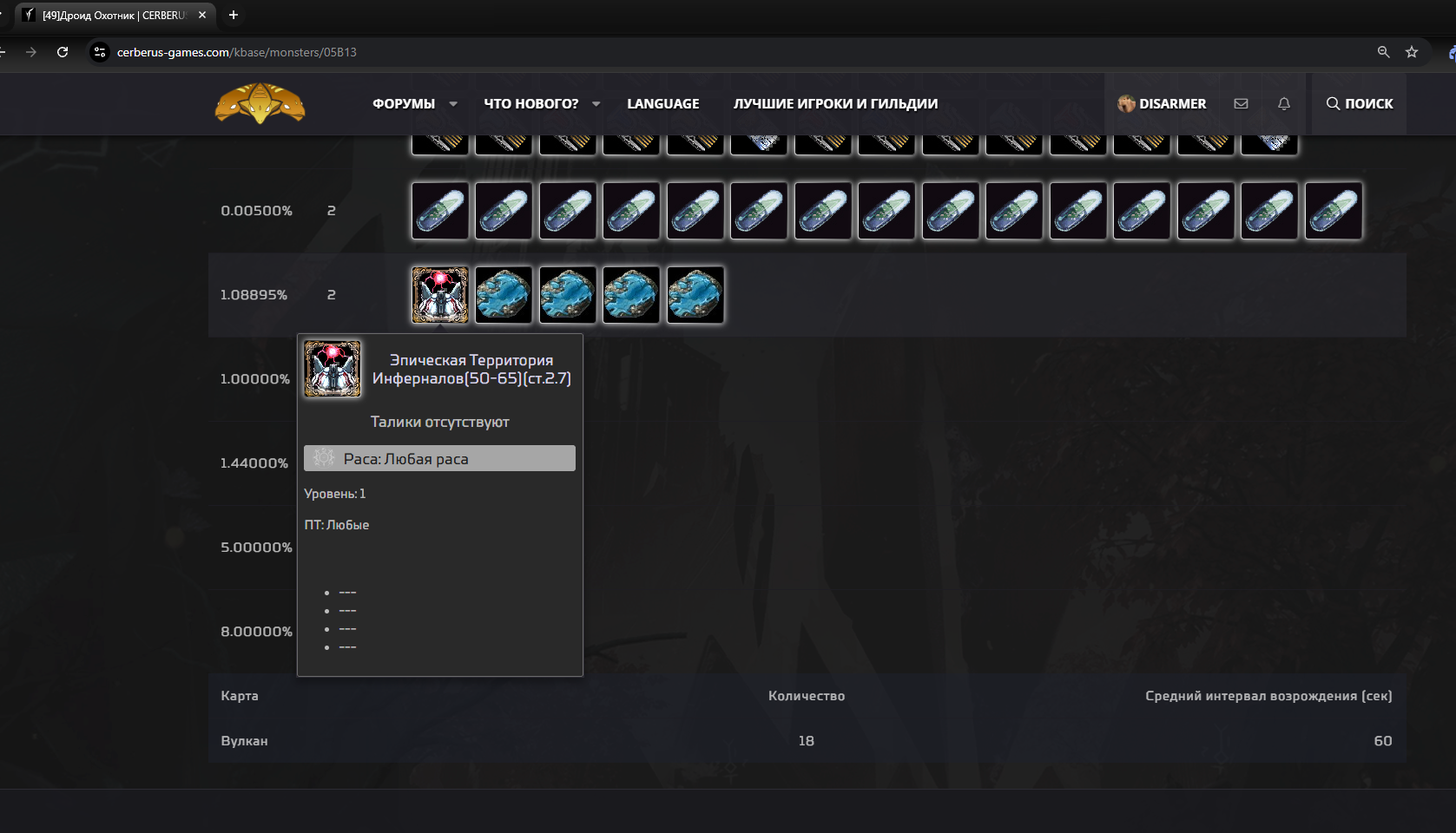Click the Талики отсутствуют tooltip text
The image size is (1456, 833).
439,422
